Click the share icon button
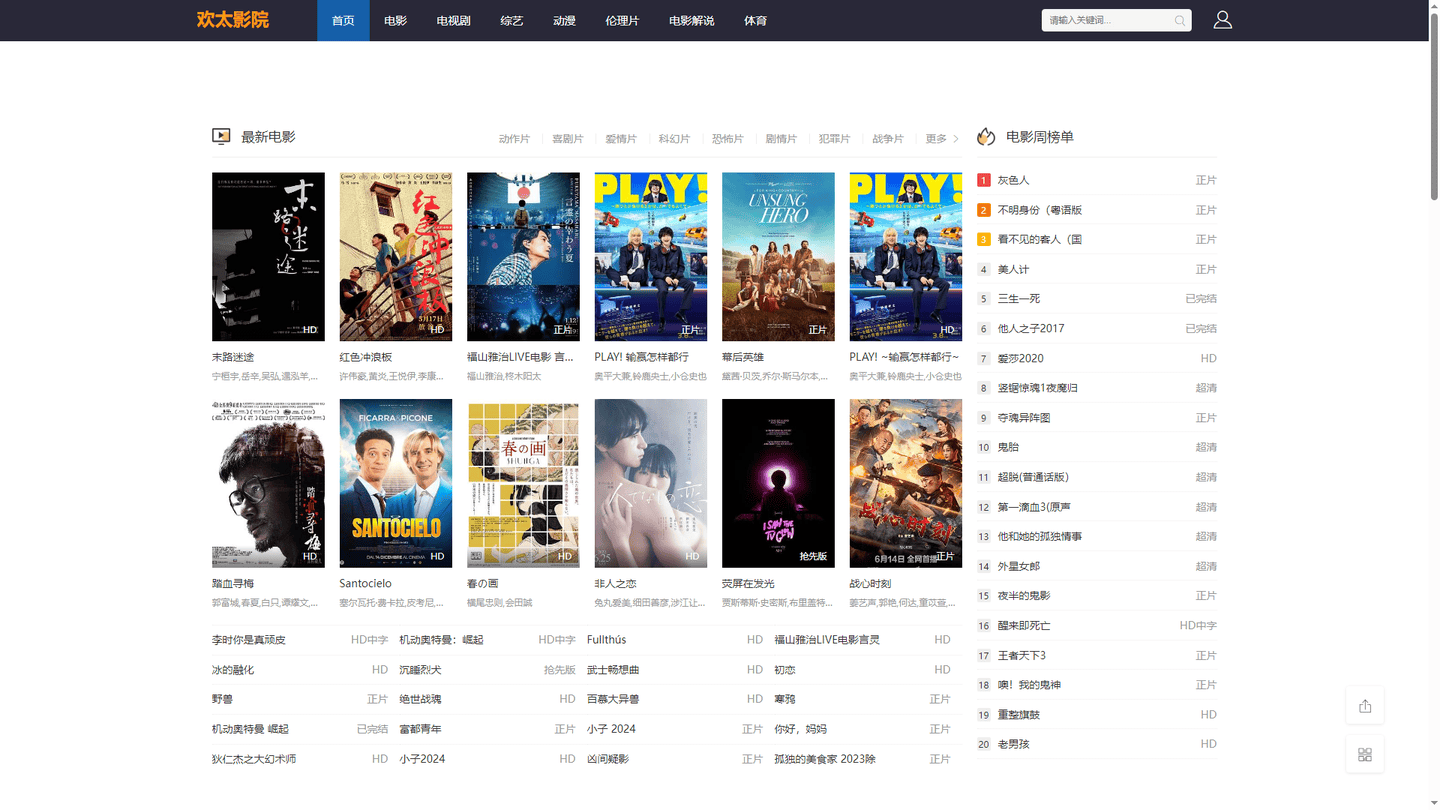This screenshot has height=810, width=1440. click(1365, 706)
